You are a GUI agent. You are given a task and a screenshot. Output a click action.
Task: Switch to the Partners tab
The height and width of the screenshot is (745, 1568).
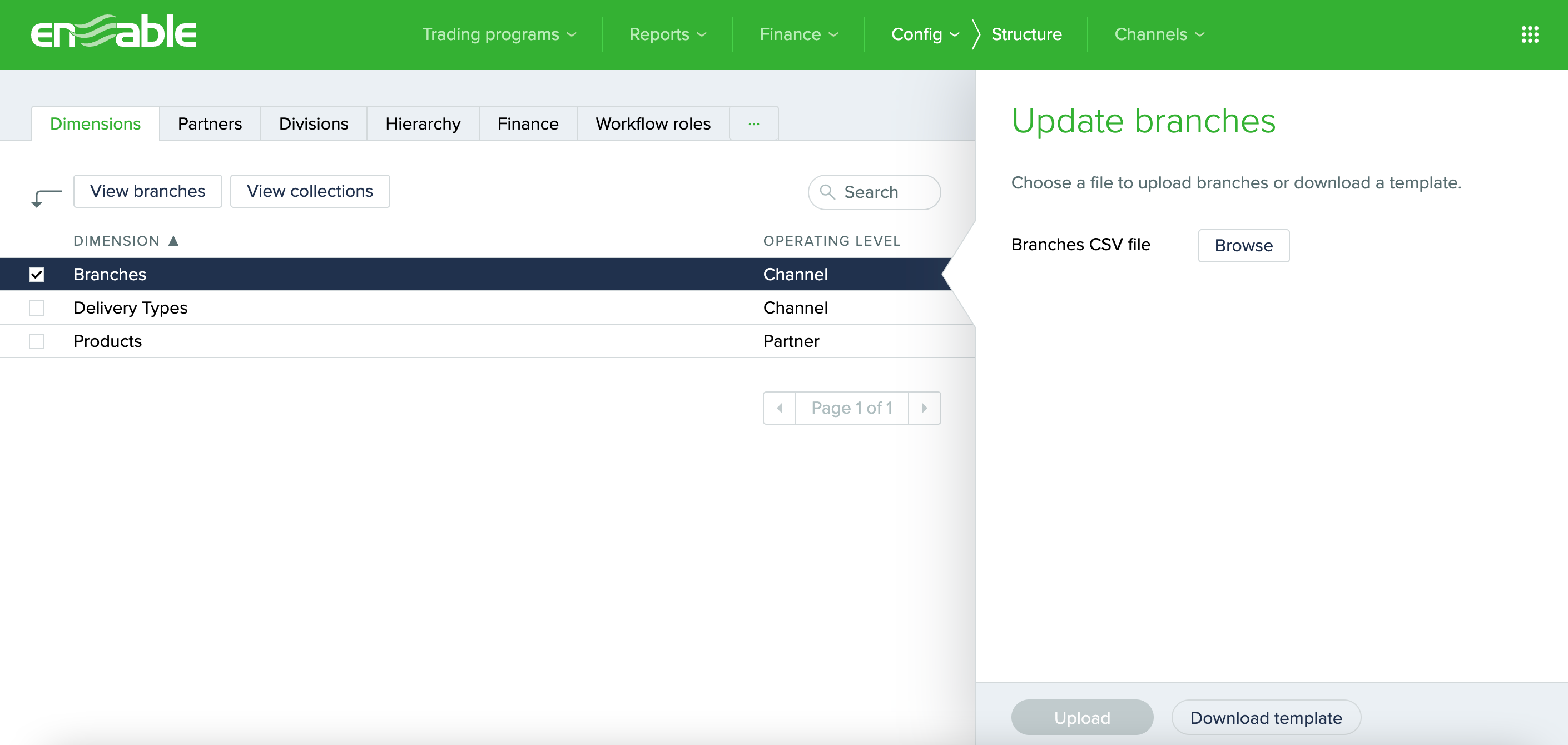point(210,123)
